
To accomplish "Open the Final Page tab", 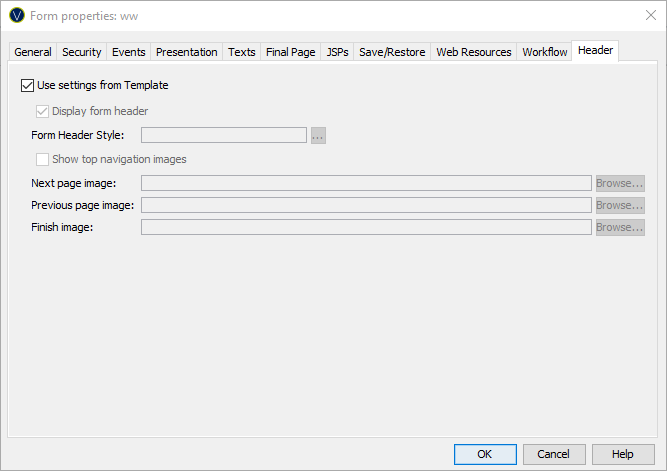I will 290,52.
